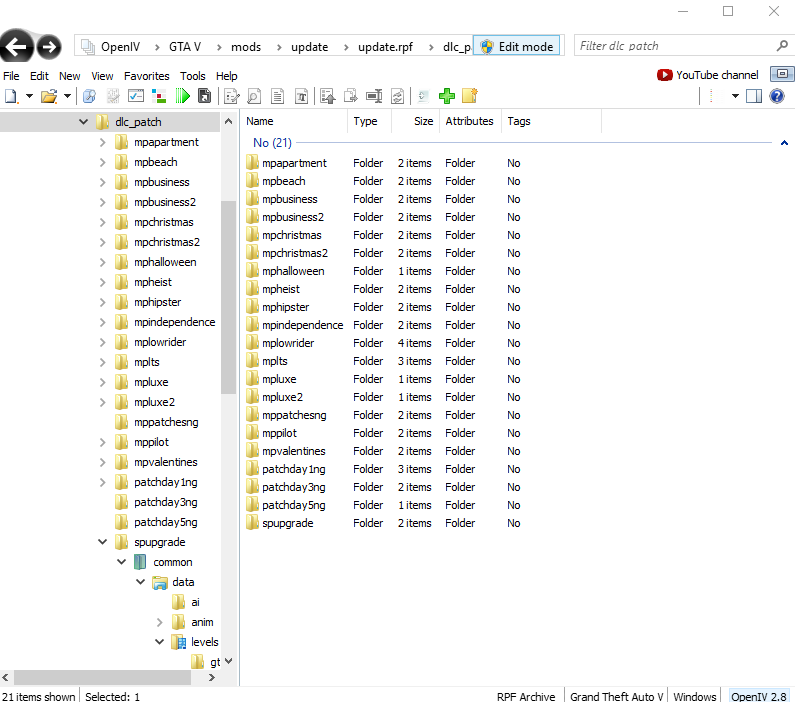Click the document with T icon
795x702 pixels.
[301, 96]
